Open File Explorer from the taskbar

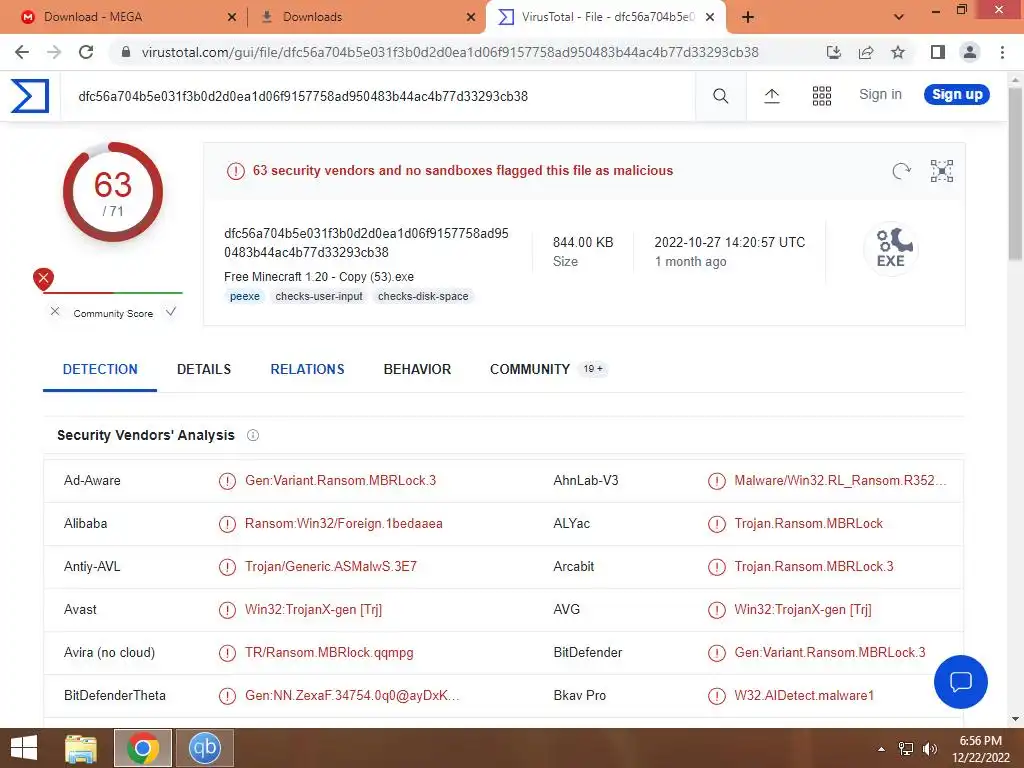(x=81, y=748)
